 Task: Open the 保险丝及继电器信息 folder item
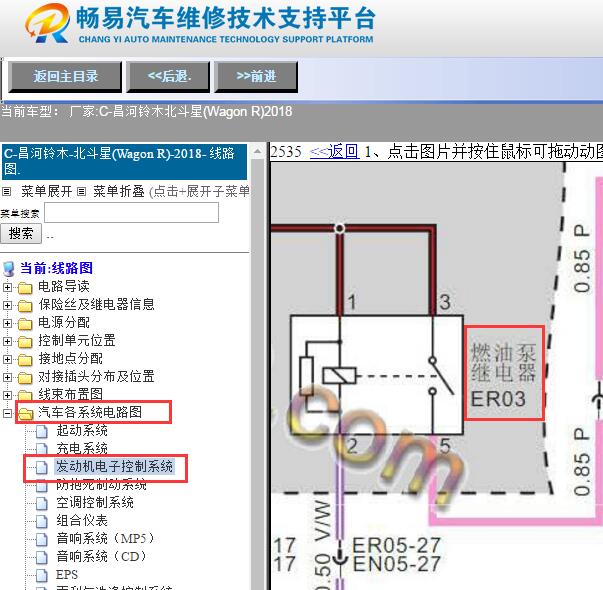pos(97,305)
